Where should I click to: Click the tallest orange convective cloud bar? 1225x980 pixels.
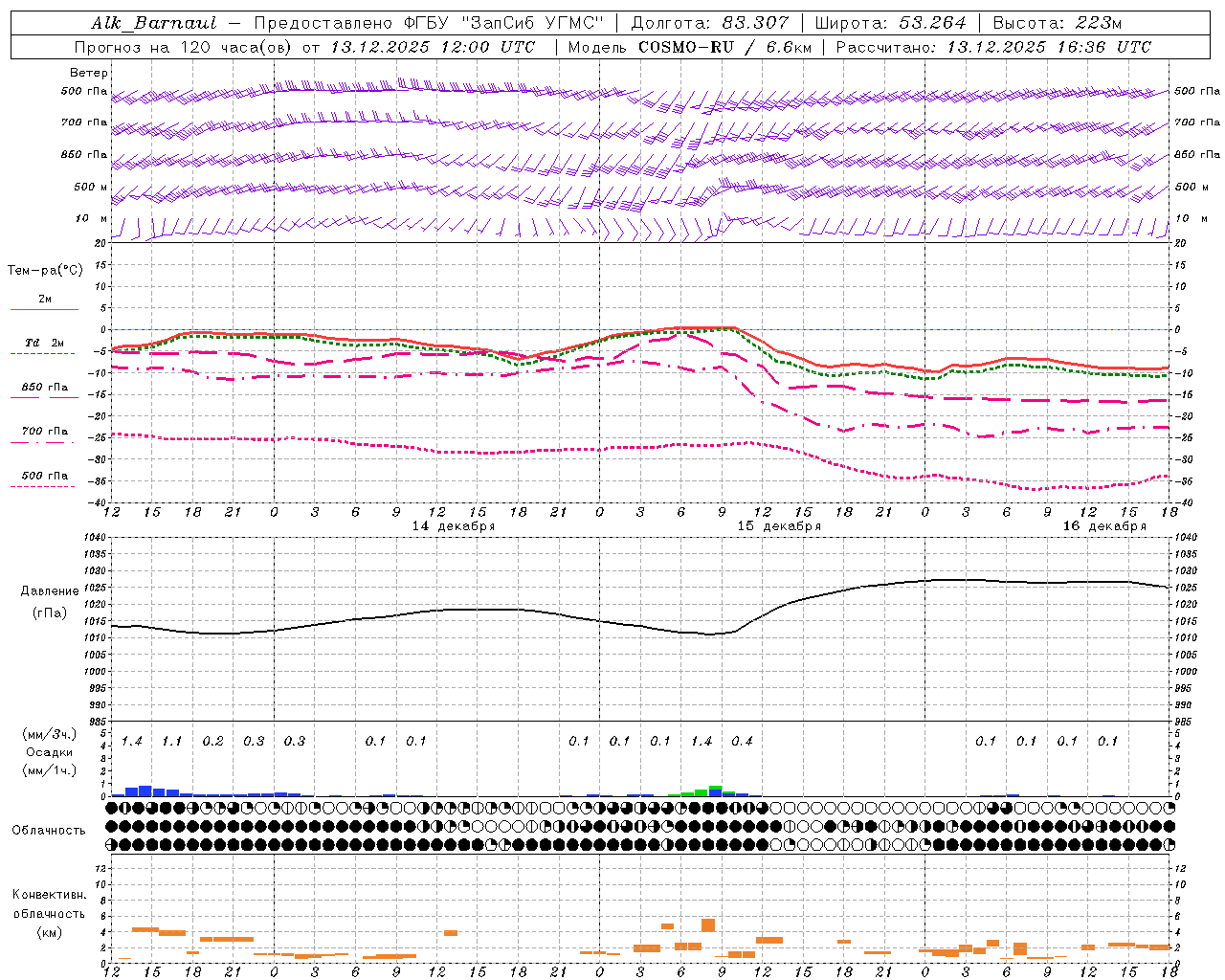[708, 925]
